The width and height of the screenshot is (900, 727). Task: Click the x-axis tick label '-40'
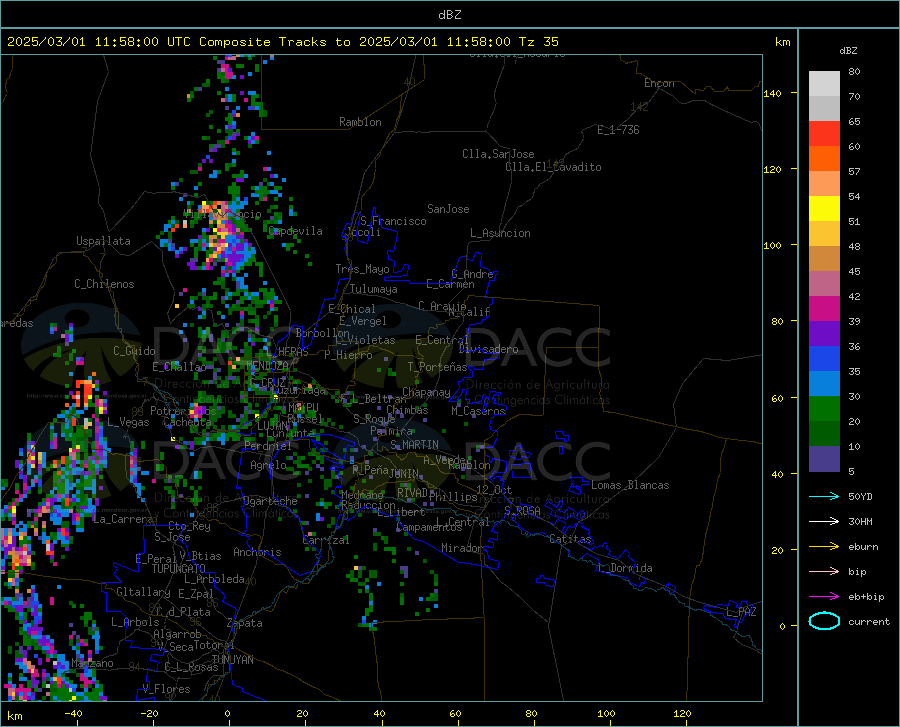tap(73, 713)
